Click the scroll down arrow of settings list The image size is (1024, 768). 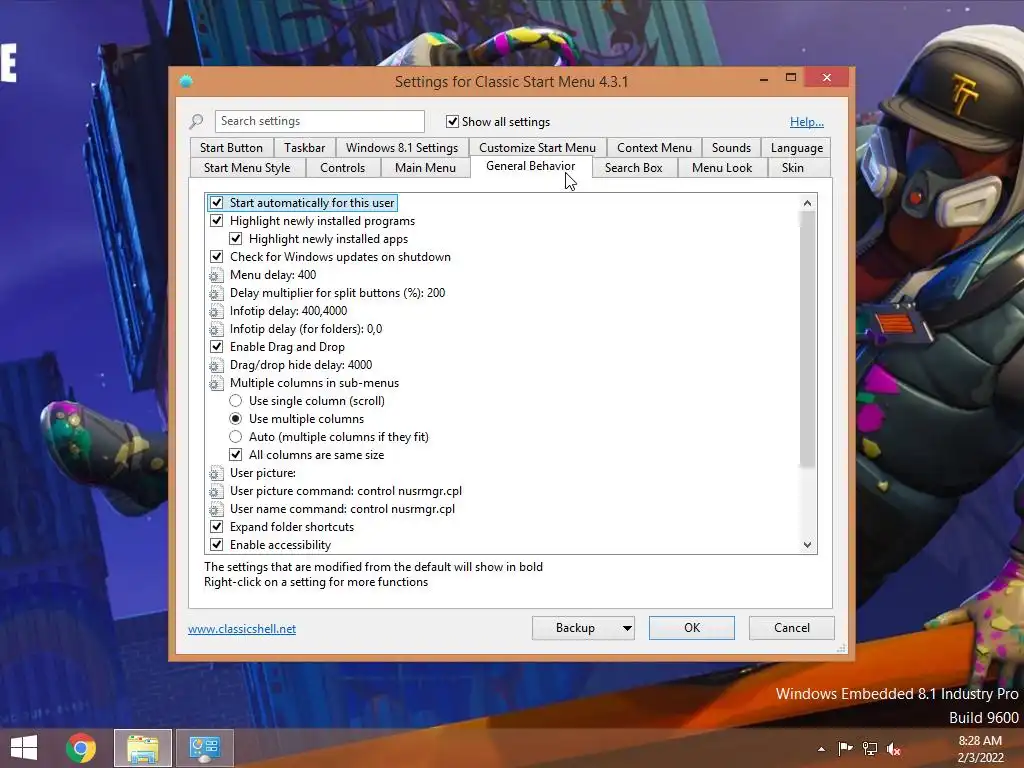[807, 545]
